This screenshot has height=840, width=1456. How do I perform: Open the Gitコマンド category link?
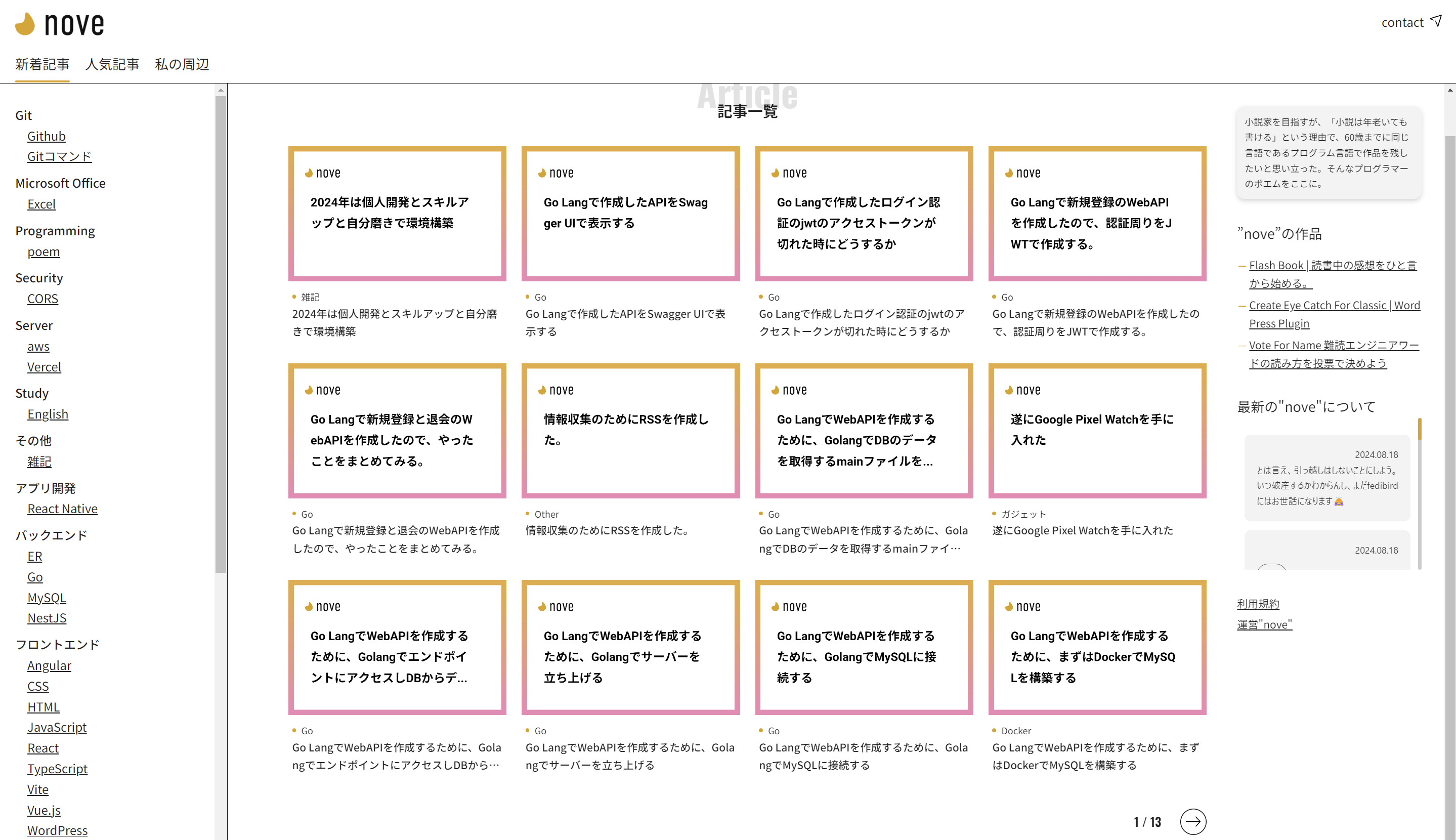point(59,156)
